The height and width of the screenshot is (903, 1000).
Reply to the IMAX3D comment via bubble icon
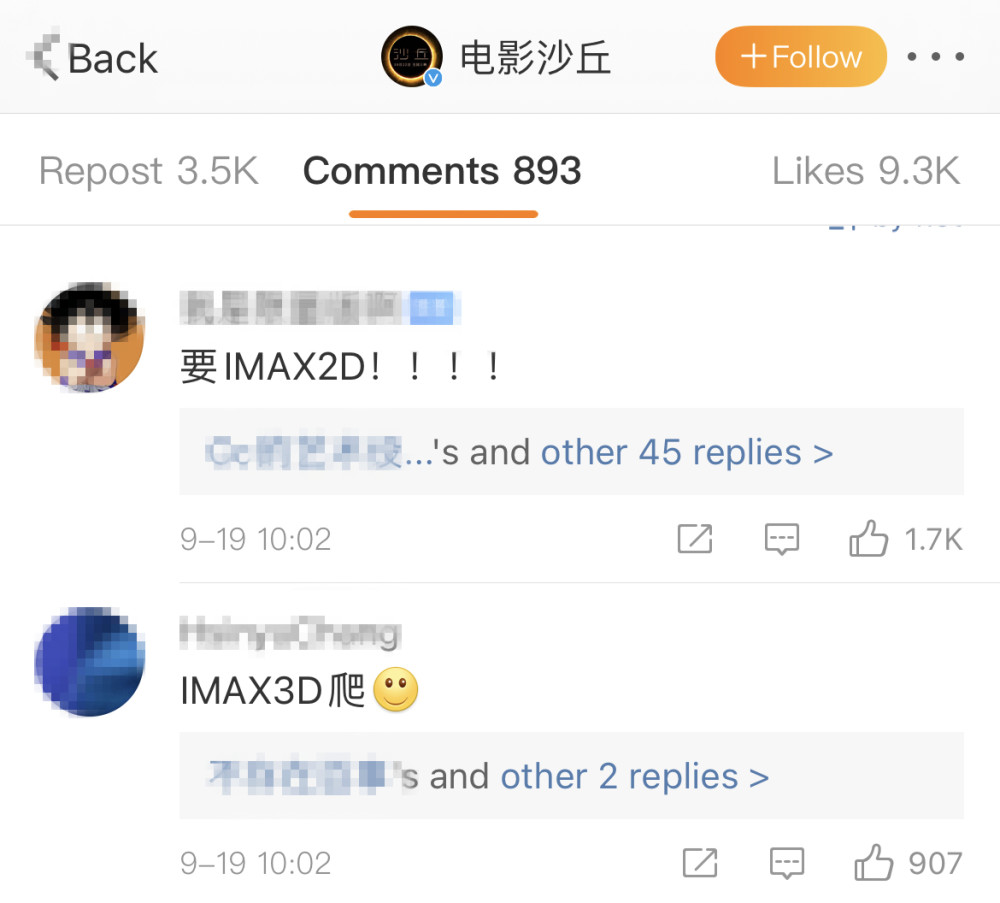786,863
